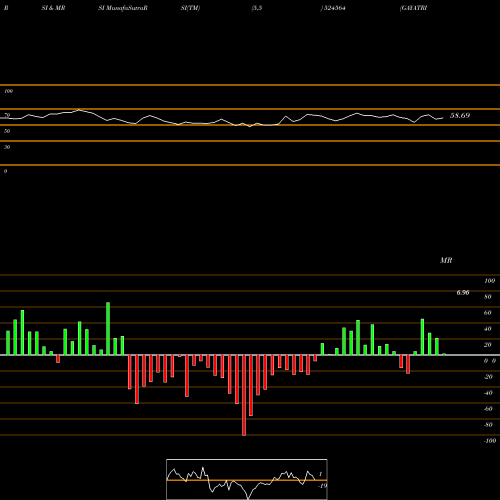The image size is (500, 500).
Task: Click the MR value 6.96 label
Action: 463,293
